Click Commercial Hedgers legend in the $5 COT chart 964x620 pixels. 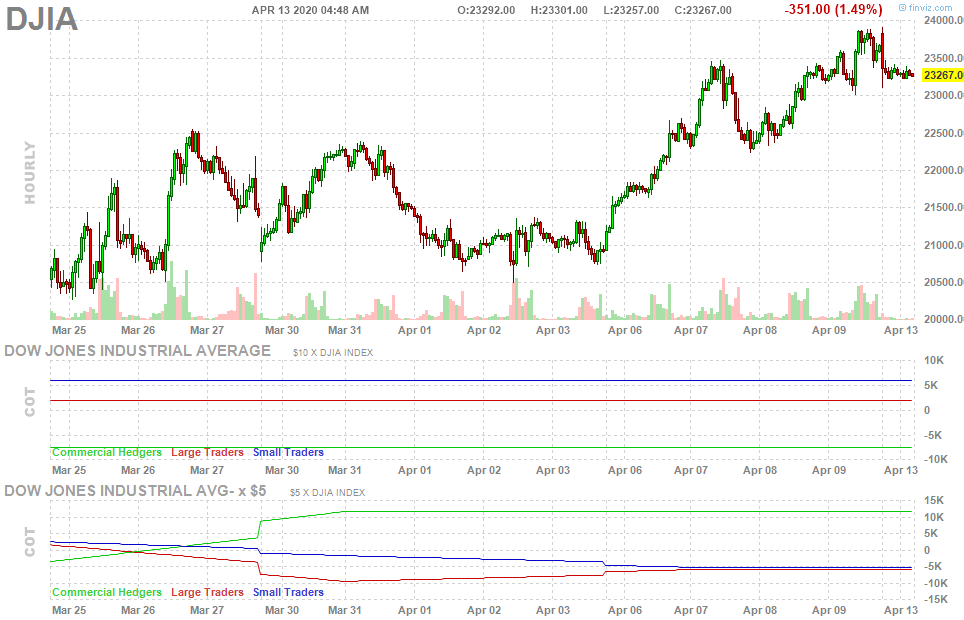coord(107,592)
